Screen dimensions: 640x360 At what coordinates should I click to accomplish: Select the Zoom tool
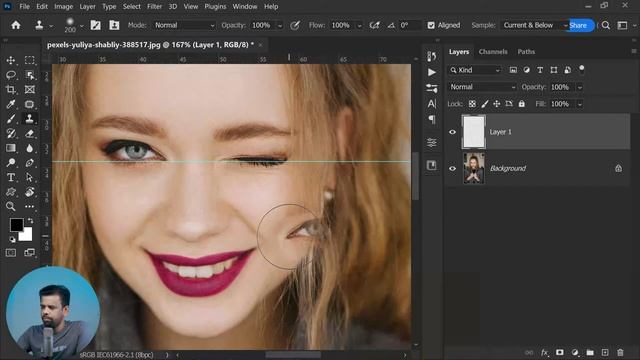(x=11, y=207)
